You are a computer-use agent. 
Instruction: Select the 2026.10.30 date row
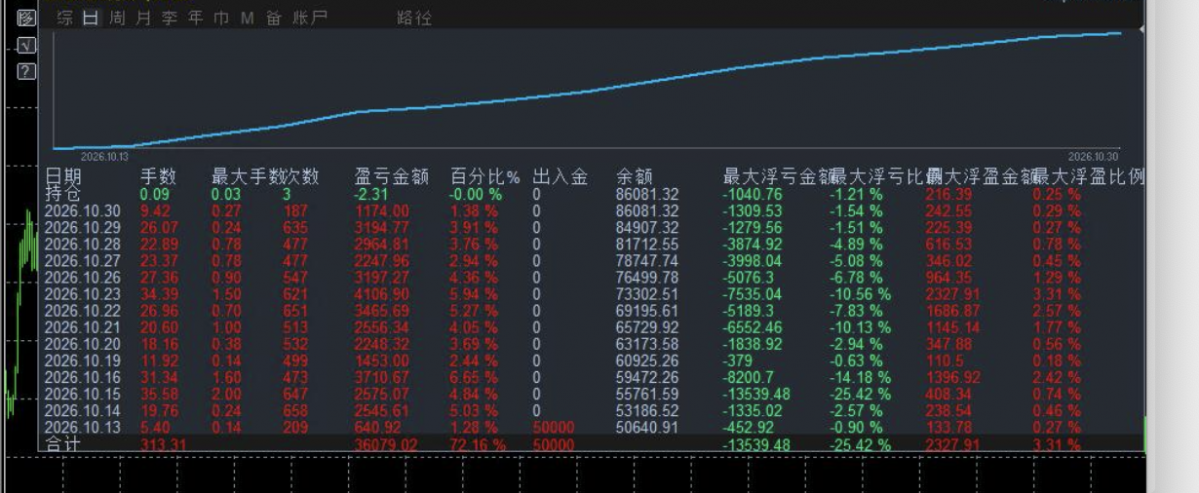click(x=83, y=211)
